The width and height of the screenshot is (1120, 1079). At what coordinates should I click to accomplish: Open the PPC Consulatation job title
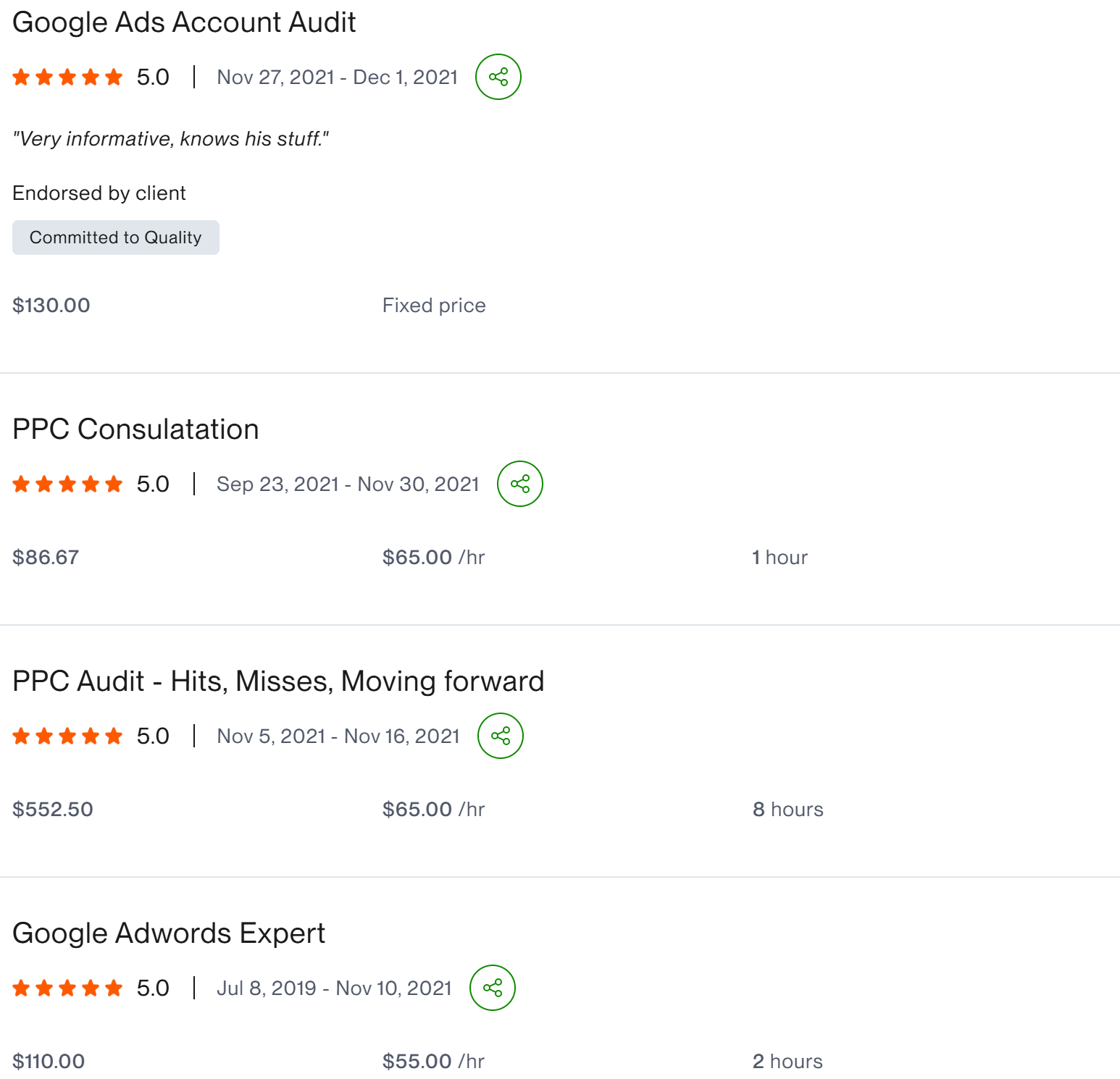135,429
